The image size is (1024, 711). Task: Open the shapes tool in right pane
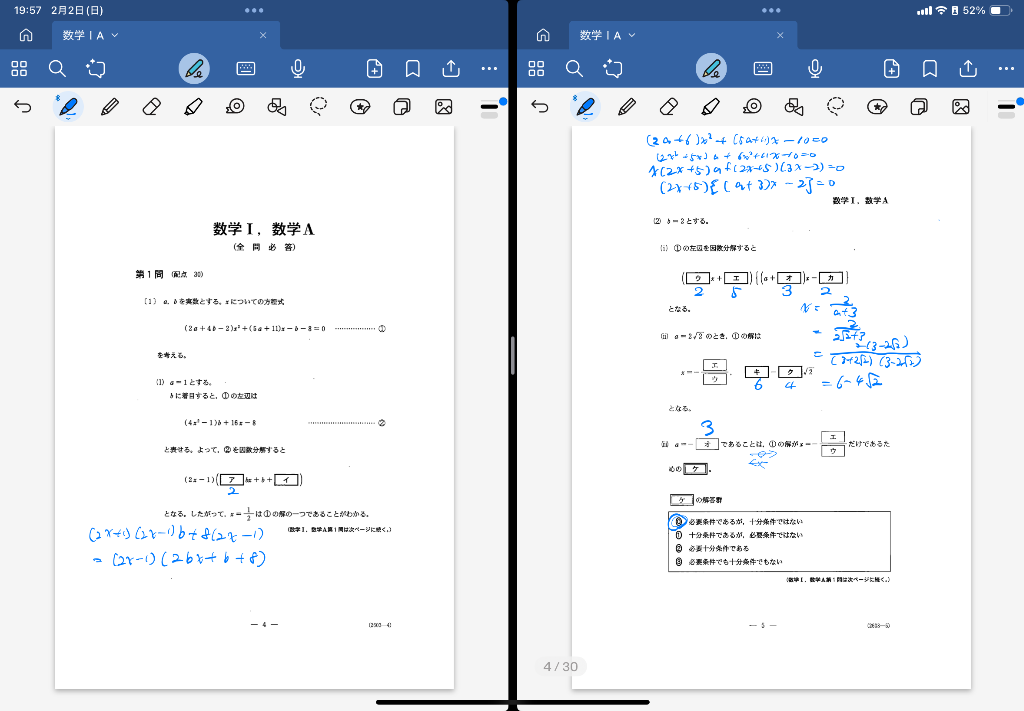794,106
